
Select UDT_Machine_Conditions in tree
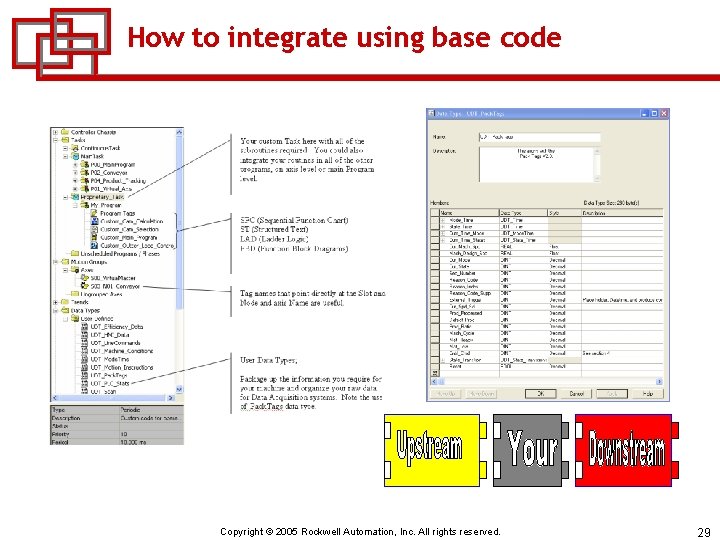coord(122,351)
